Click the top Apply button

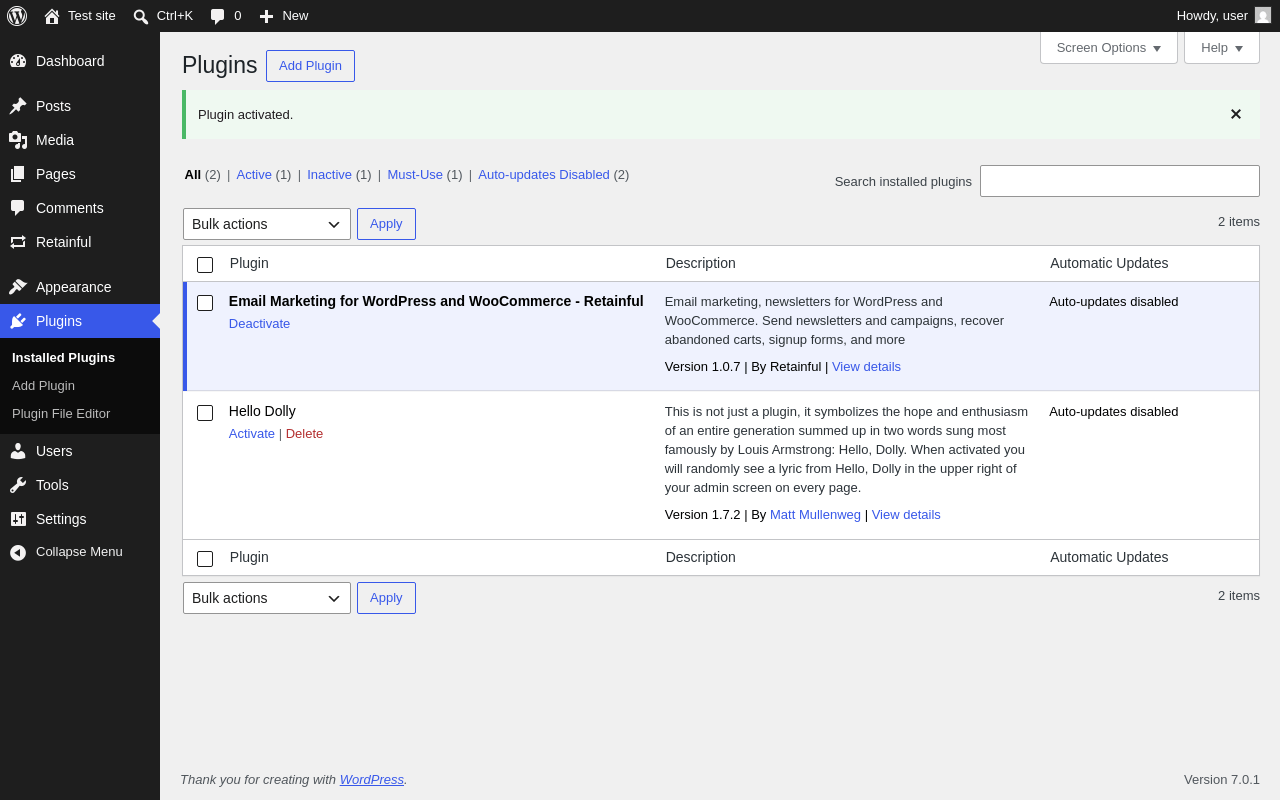(386, 224)
